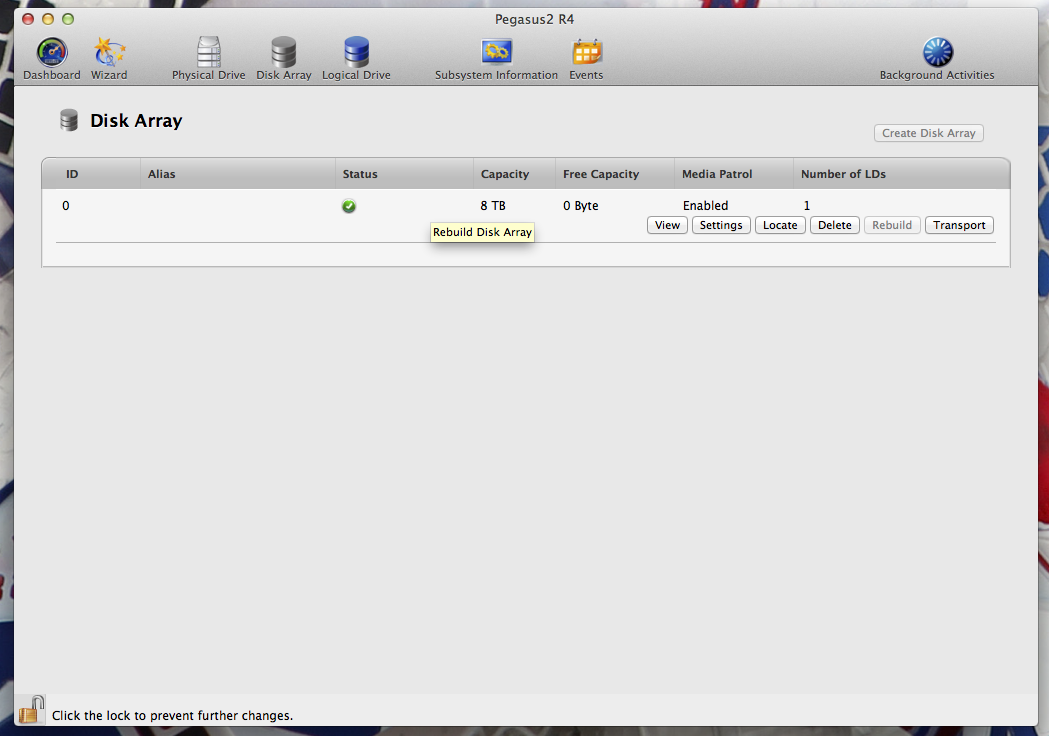The height and width of the screenshot is (736, 1049).
Task: View Subsystem Information
Action: tap(497, 57)
